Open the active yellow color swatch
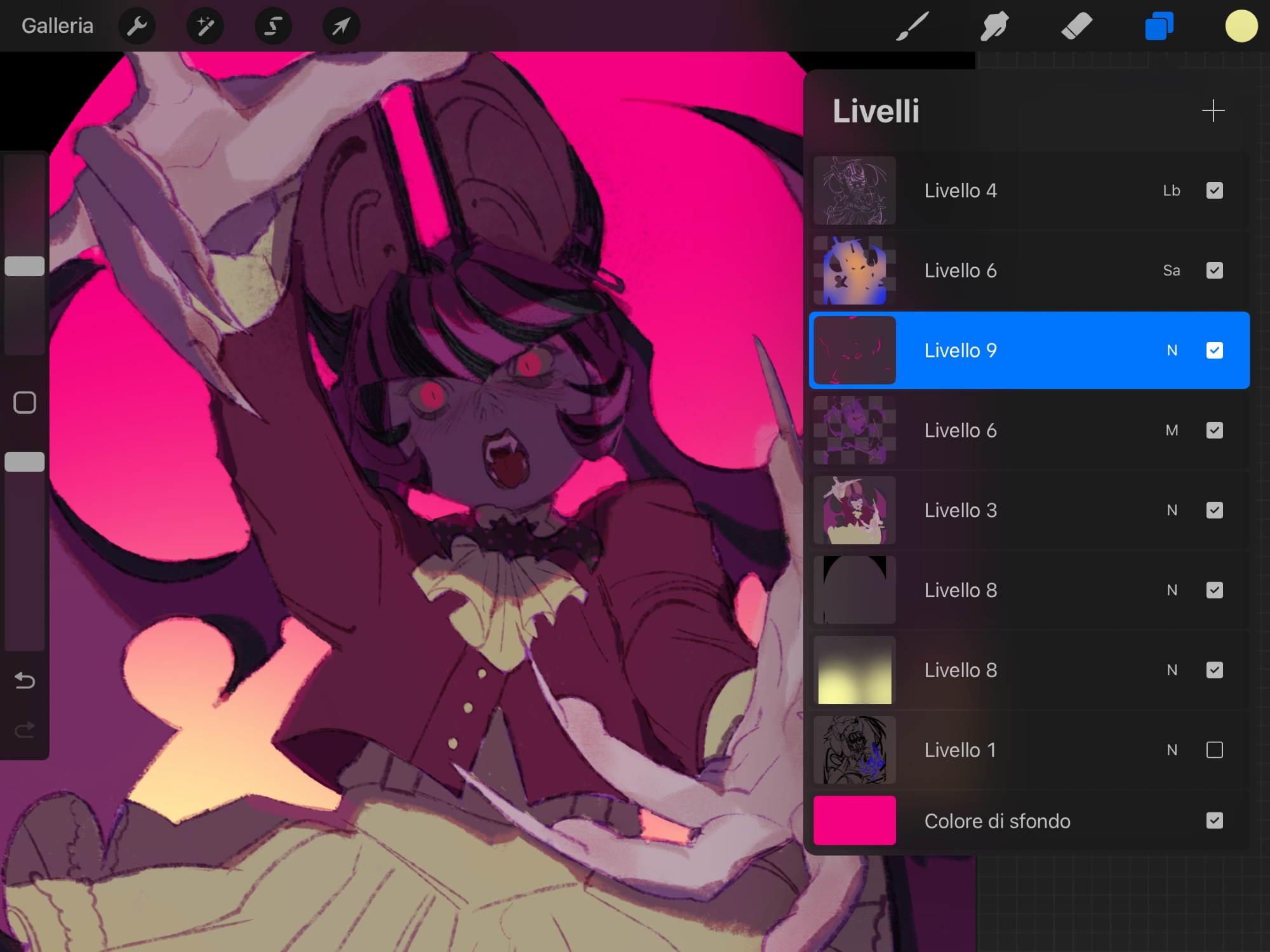 1241,26
